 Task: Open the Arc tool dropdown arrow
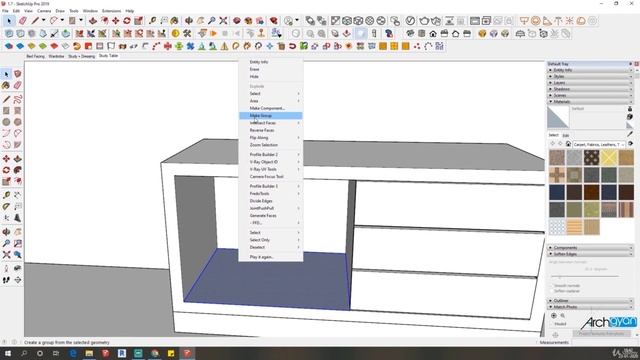click(62, 20)
